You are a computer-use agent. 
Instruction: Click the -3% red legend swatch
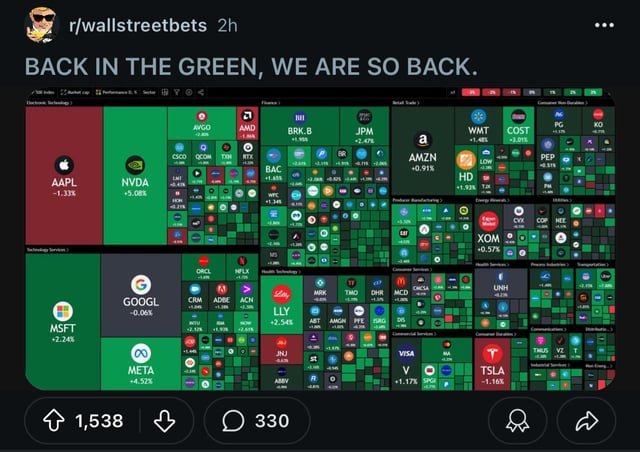click(x=471, y=92)
